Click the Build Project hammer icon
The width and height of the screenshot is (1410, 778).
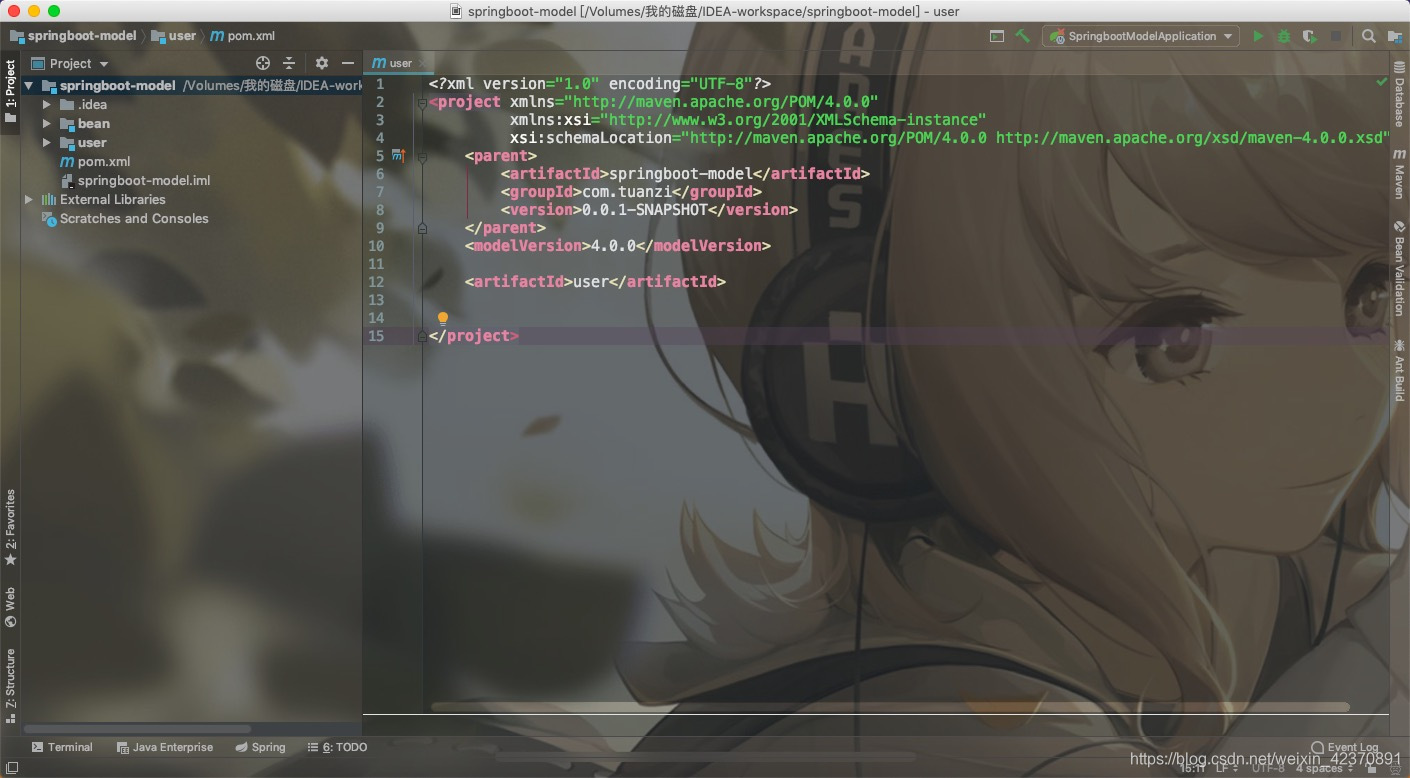pos(1022,36)
